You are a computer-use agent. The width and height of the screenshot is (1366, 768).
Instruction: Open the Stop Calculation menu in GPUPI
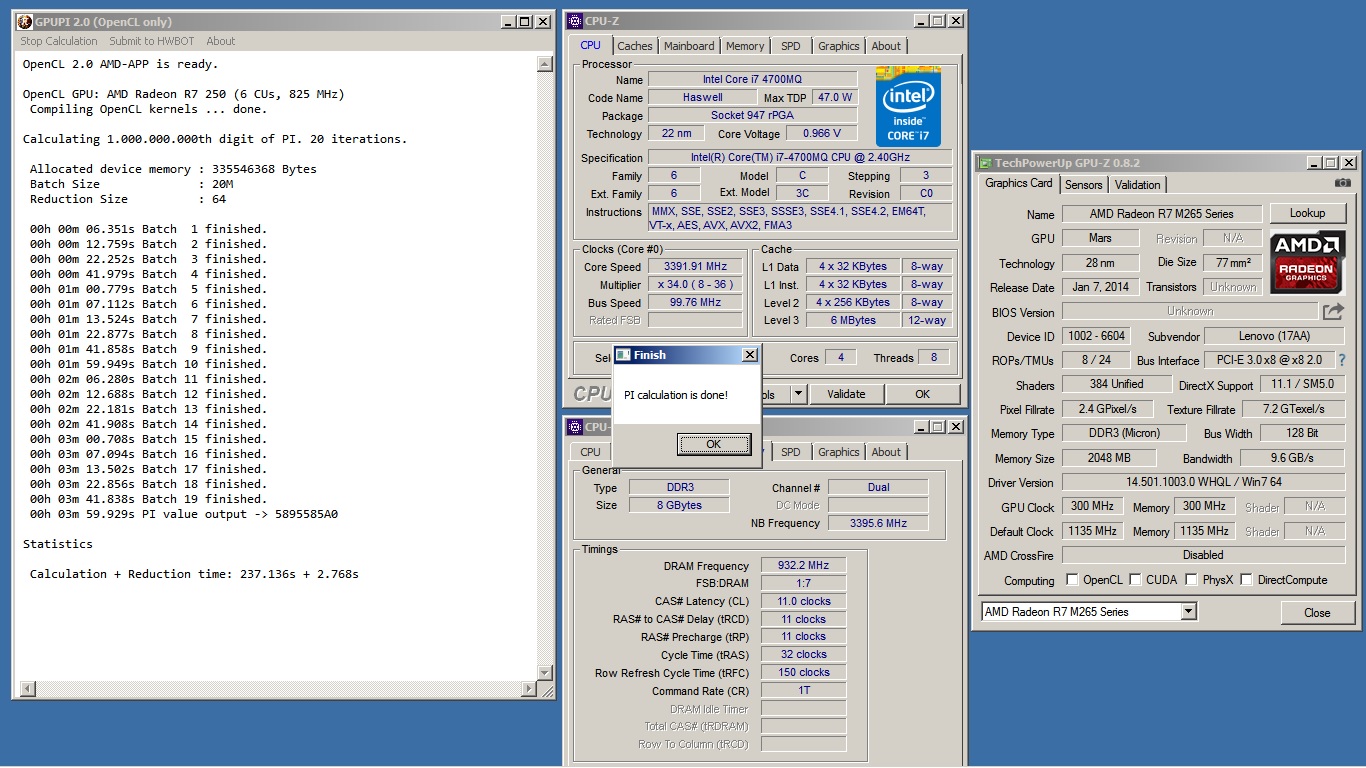click(x=59, y=41)
